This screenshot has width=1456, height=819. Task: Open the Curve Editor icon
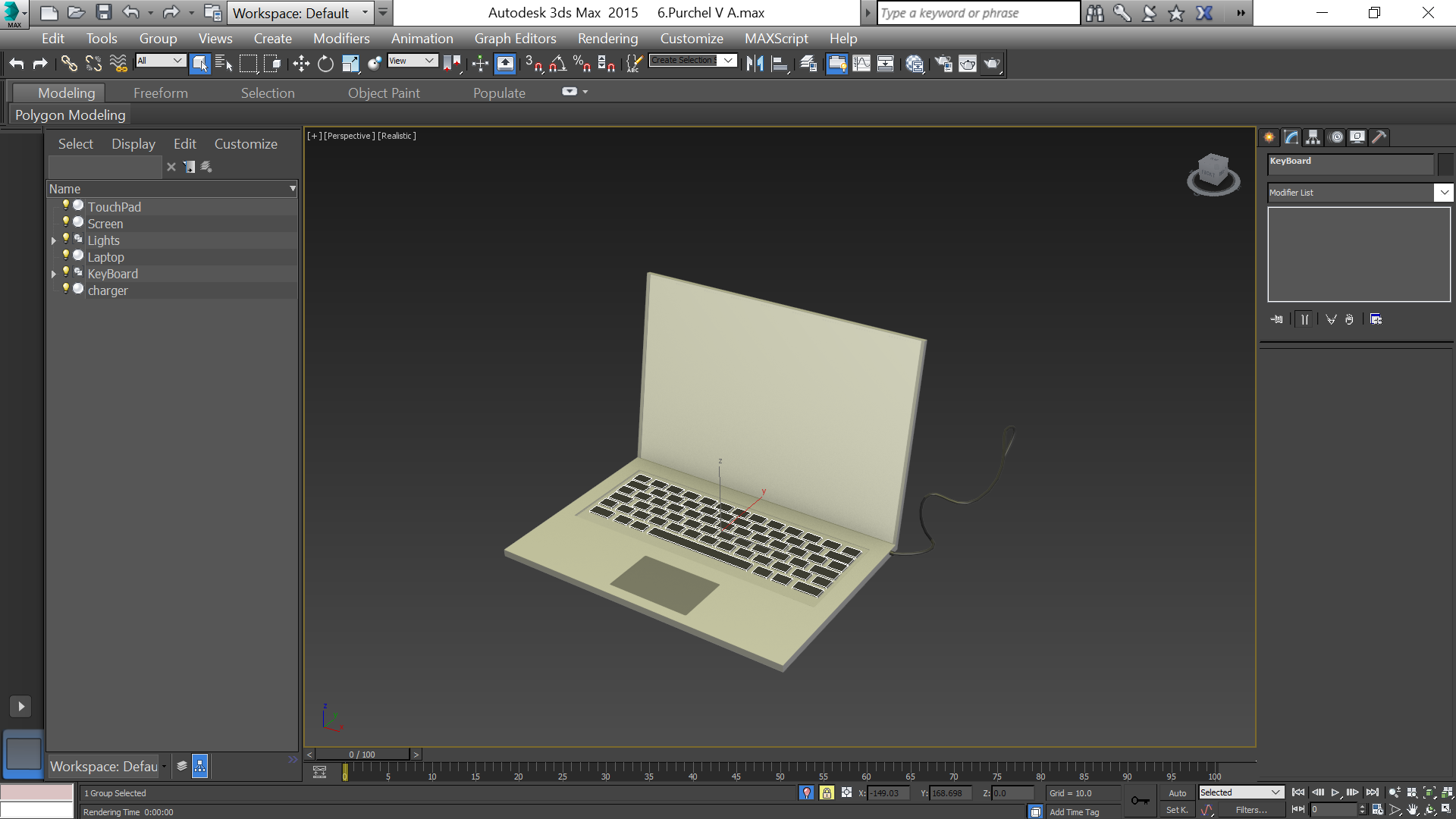tap(861, 64)
